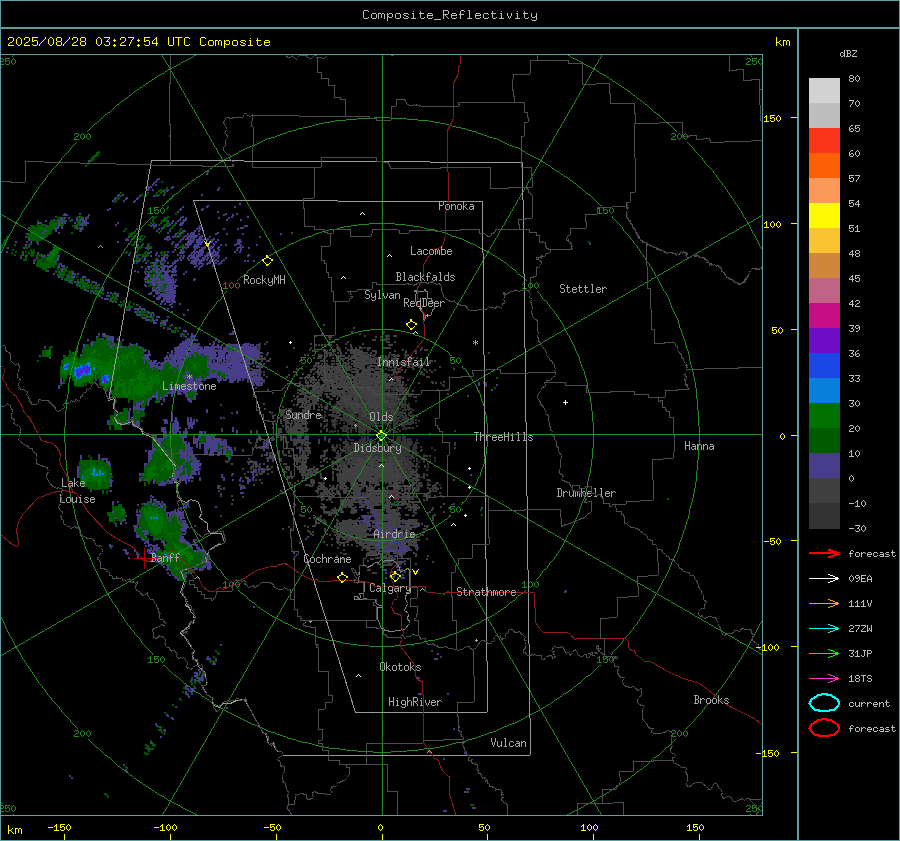Pick the green 20 dBZ color swatch
Viewport: 900px width, 841px height.
tap(824, 416)
